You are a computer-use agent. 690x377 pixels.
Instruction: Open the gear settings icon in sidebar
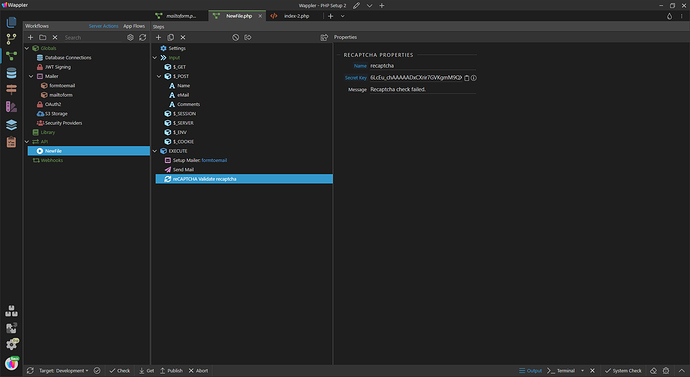(x=11, y=344)
